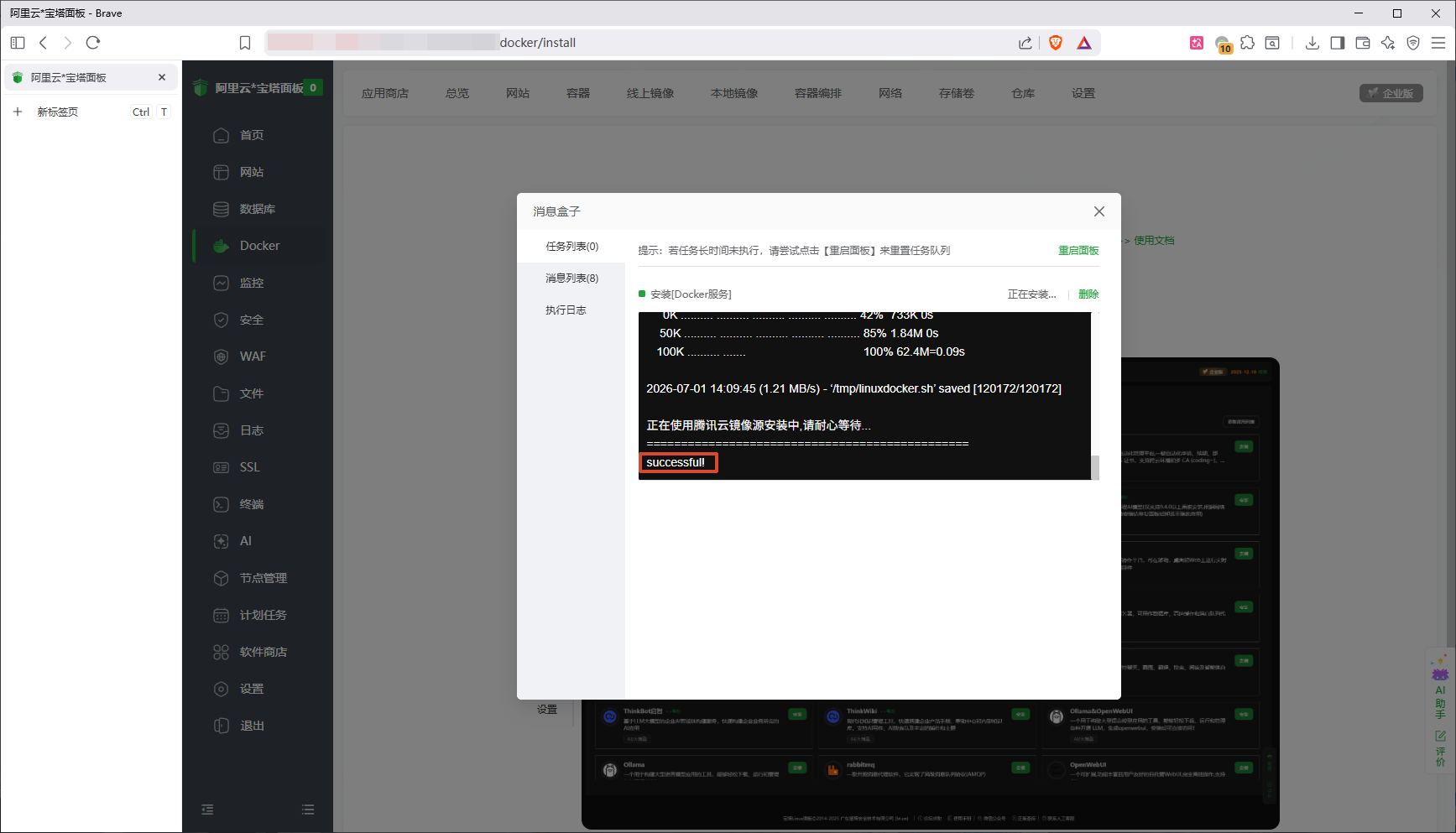The image size is (1456, 833).
Task: Click the 文件 files folder icon
Action: pyautogui.click(x=221, y=393)
